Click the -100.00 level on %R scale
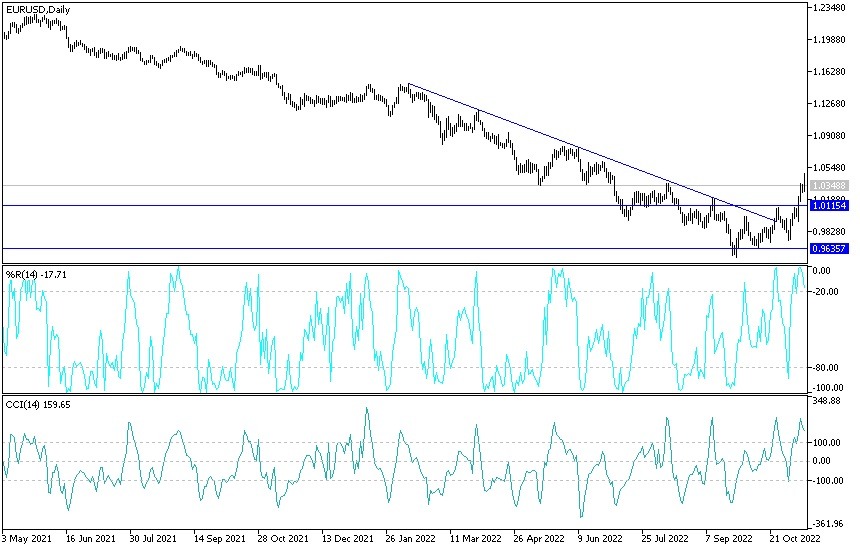 pyautogui.click(x=827, y=388)
